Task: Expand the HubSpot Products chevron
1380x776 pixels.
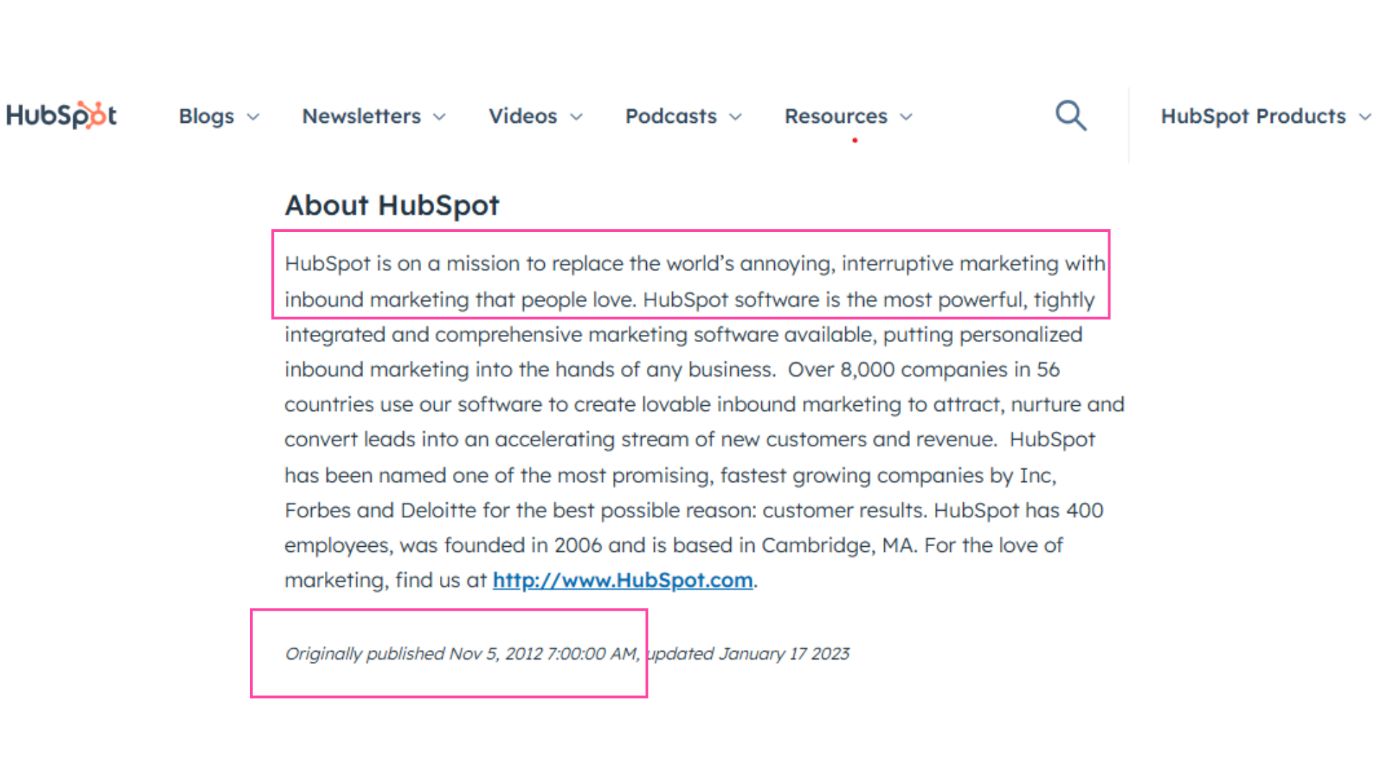Action: coord(1365,117)
